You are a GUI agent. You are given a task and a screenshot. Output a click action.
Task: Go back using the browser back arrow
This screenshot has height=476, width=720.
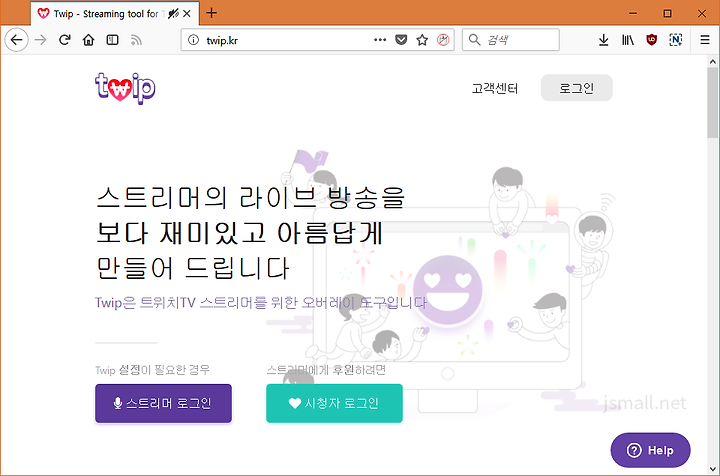coord(17,40)
